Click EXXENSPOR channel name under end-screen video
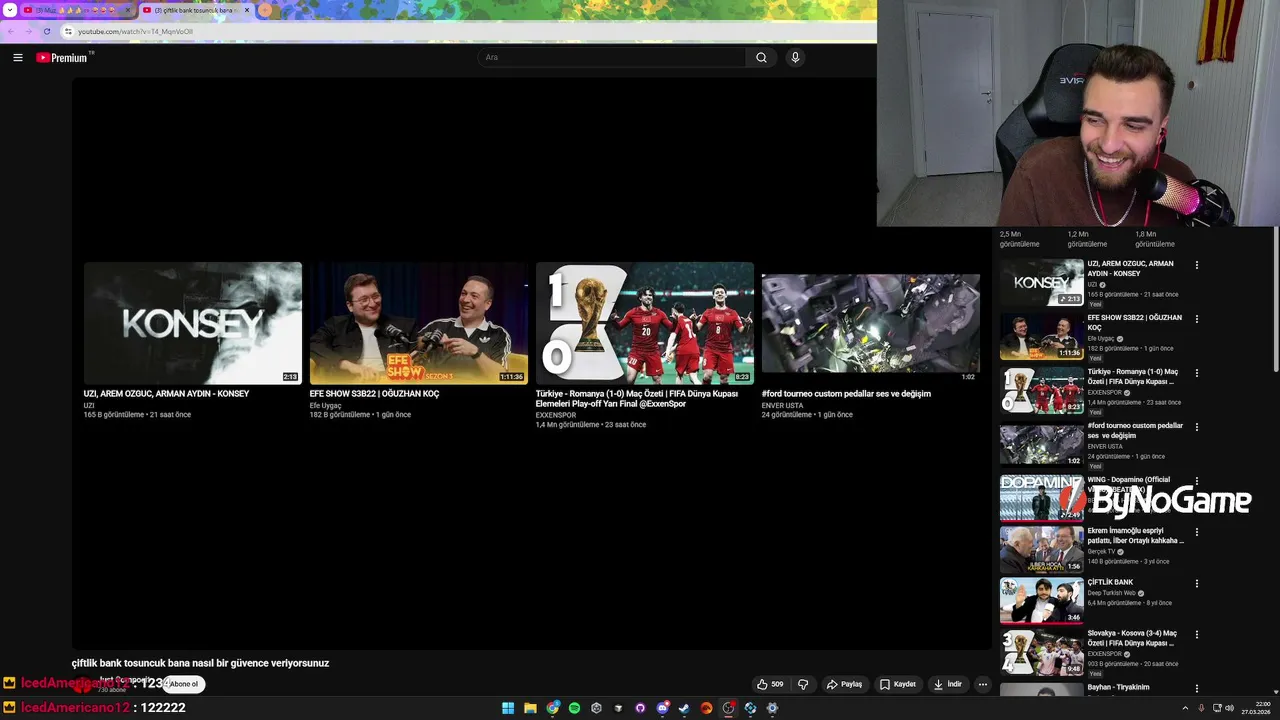1280x720 pixels. pyautogui.click(x=556, y=415)
